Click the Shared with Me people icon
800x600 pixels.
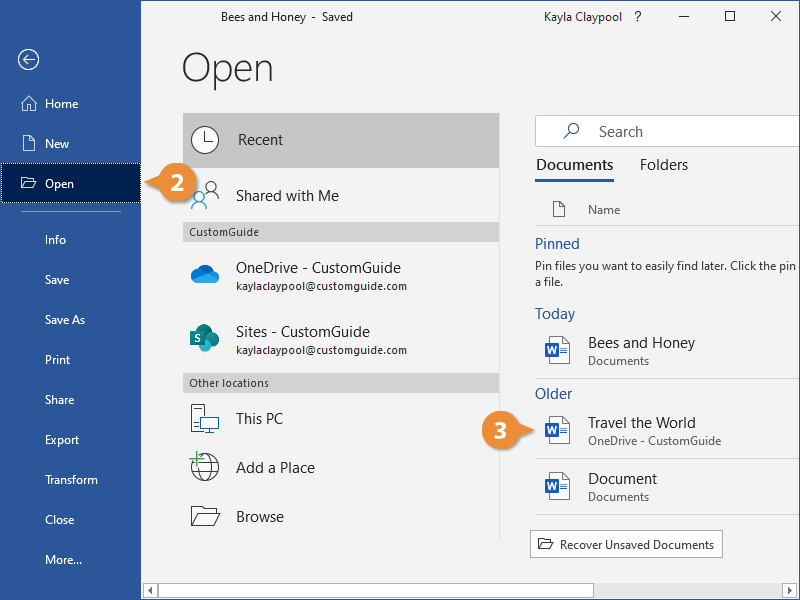[x=205, y=195]
